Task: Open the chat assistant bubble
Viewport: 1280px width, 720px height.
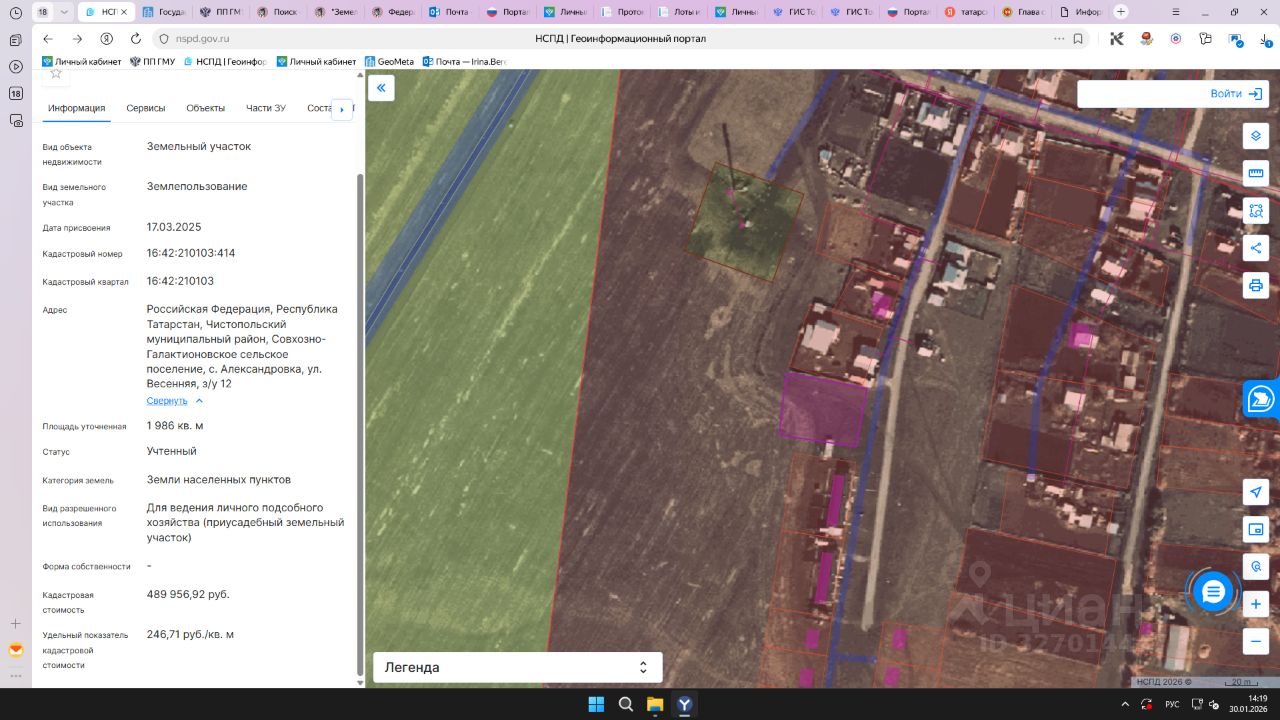Action: click(1213, 592)
